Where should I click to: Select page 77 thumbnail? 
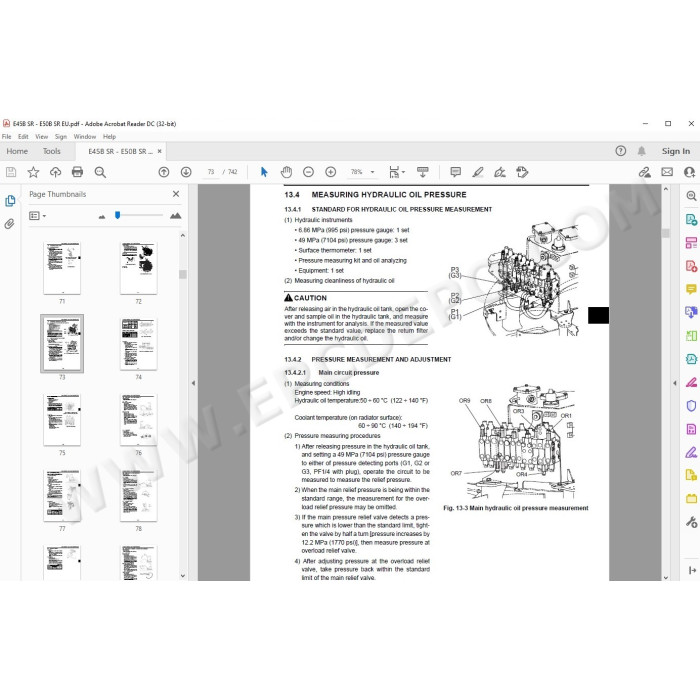click(62, 496)
